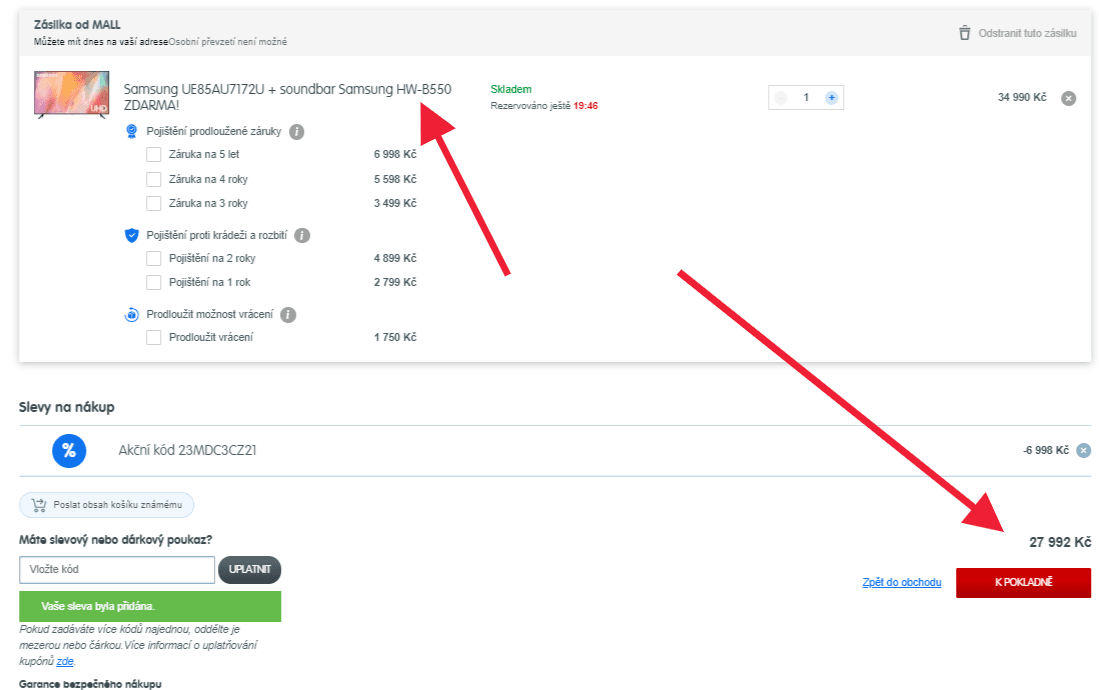The height and width of the screenshot is (690, 1099).
Task: Open the Samsung UE85AU7172U product title
Action: [x=287, y=97]
